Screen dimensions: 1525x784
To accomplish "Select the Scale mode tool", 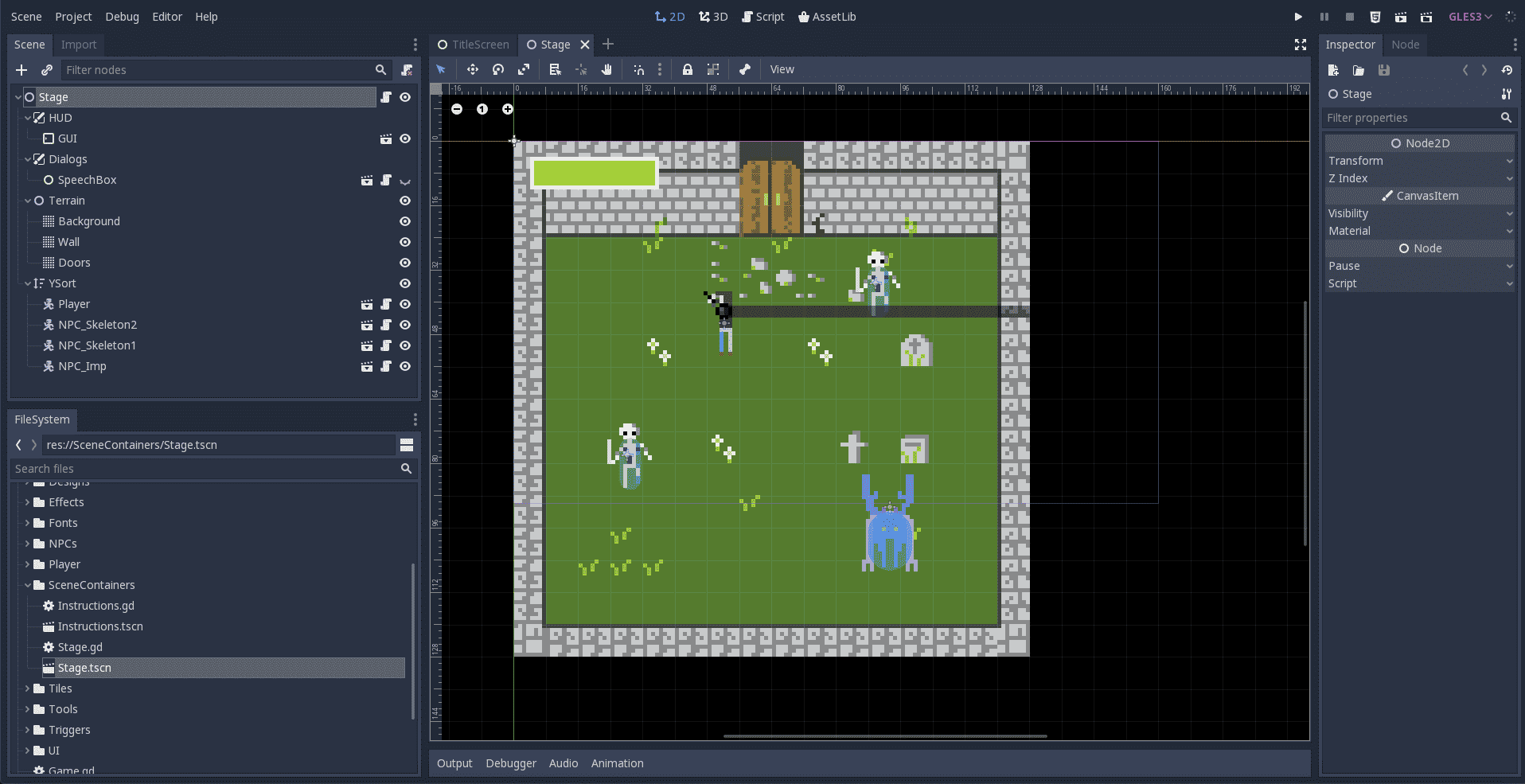I will [524, 70].
